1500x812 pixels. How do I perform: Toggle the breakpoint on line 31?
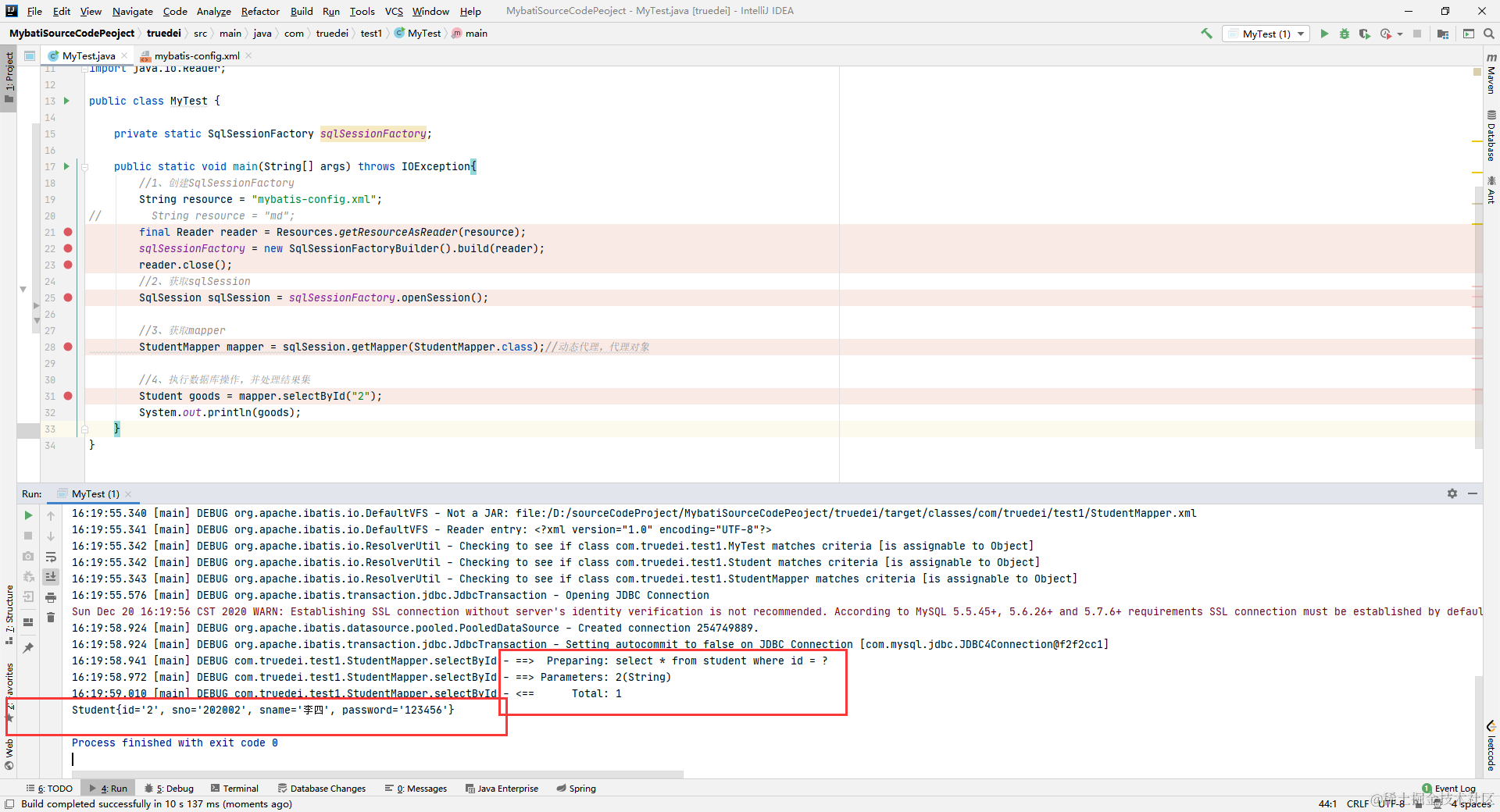(x=68, y=396)
